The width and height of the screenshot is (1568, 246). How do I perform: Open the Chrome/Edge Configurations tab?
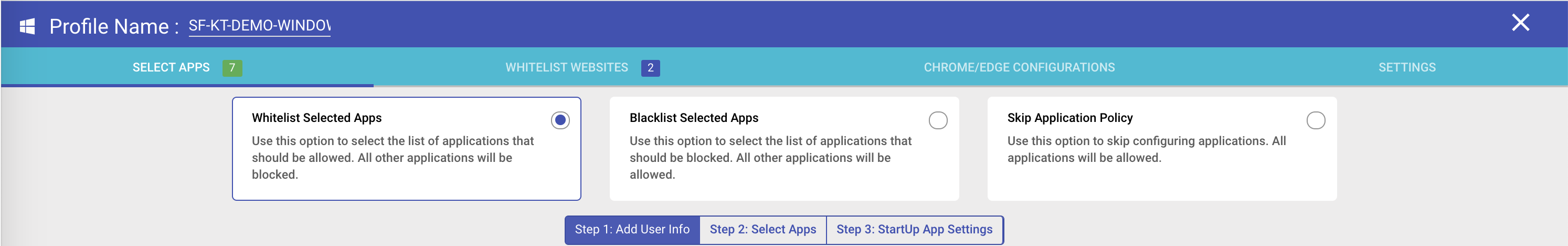pyautogui.click(x=1019, y=67)
